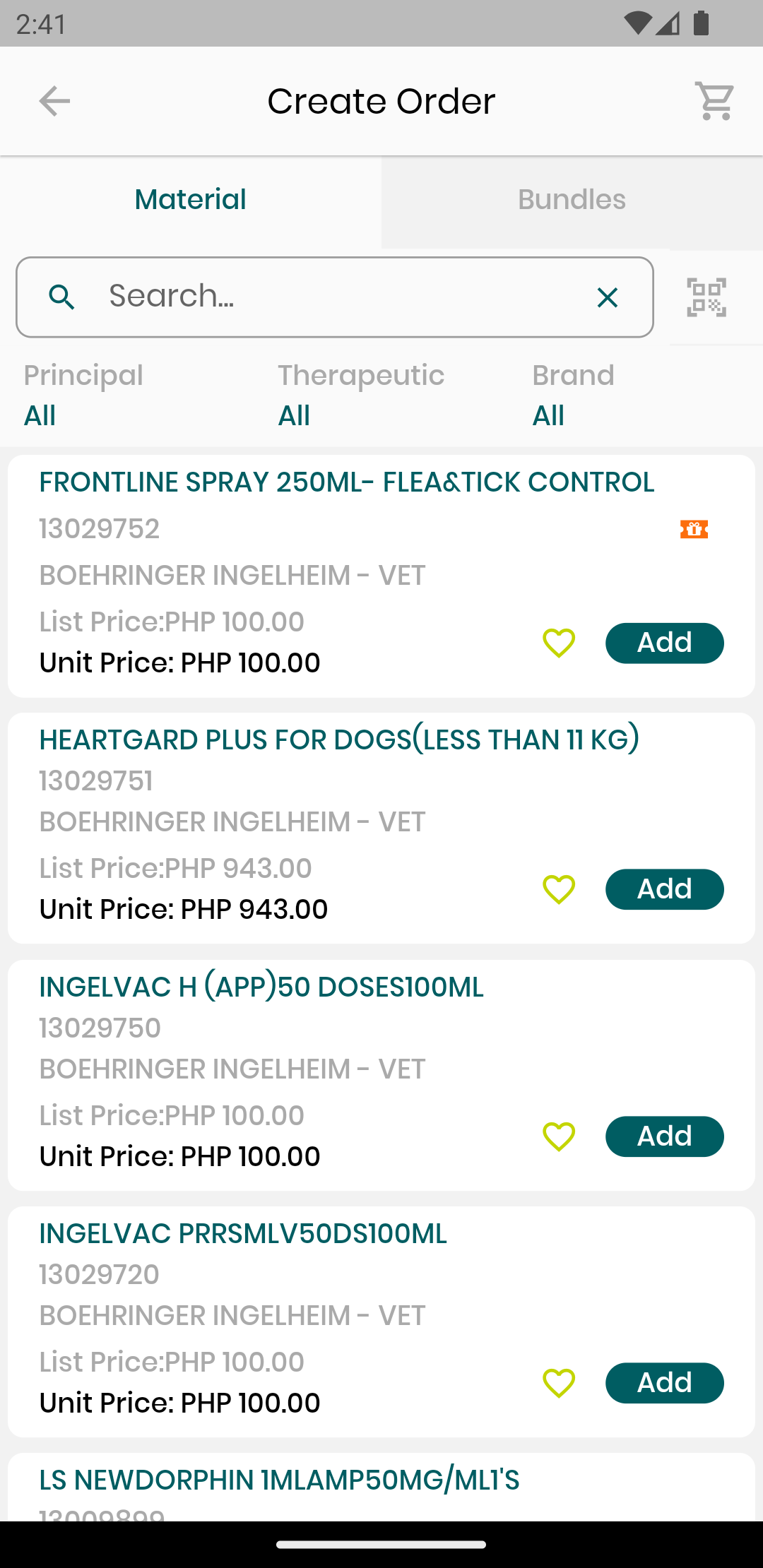
Task: Open LS Newdorphin 1MLAMP50MG/ML1'S item
Action: point(280,1480)
